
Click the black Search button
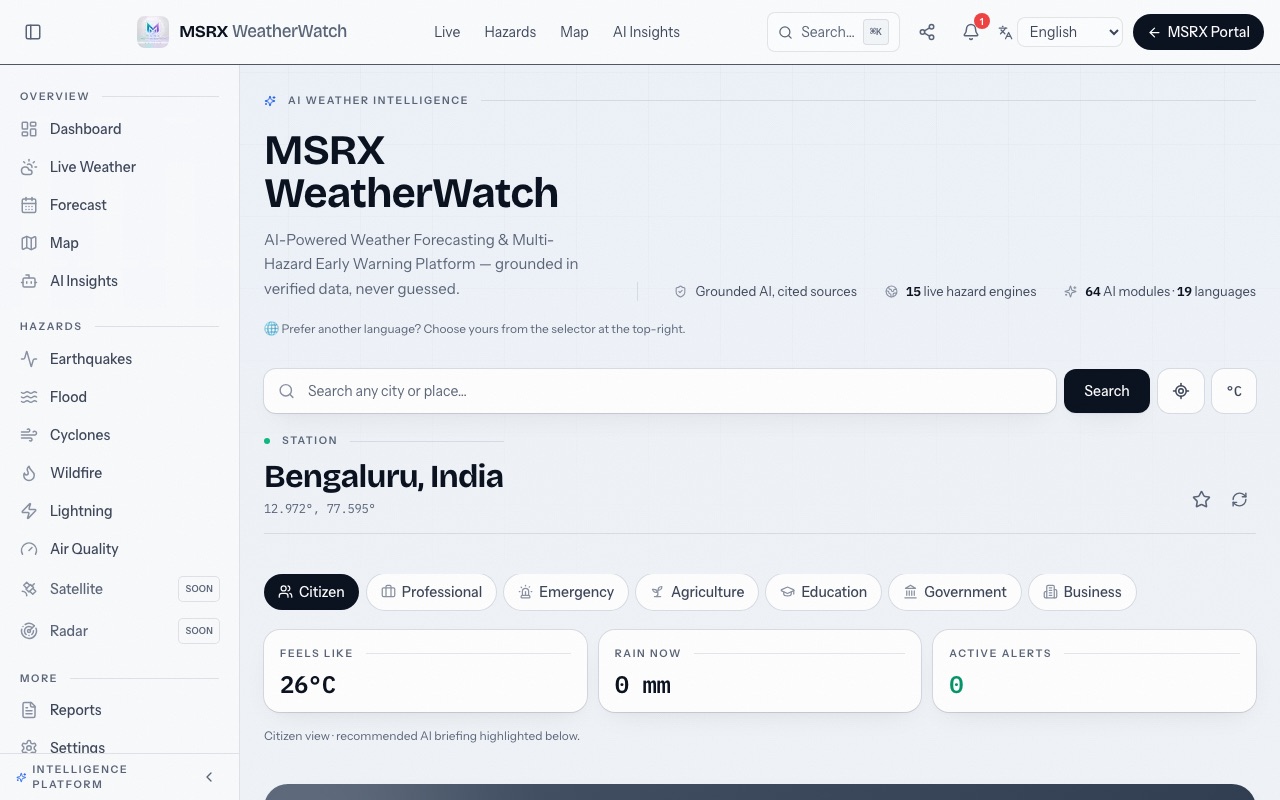click(x=1107, y=391)
